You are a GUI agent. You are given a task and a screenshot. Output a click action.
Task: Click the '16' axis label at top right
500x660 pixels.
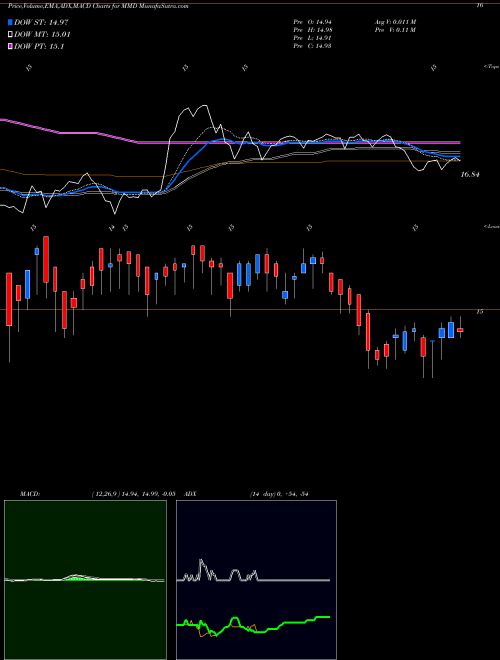[480, 5]
